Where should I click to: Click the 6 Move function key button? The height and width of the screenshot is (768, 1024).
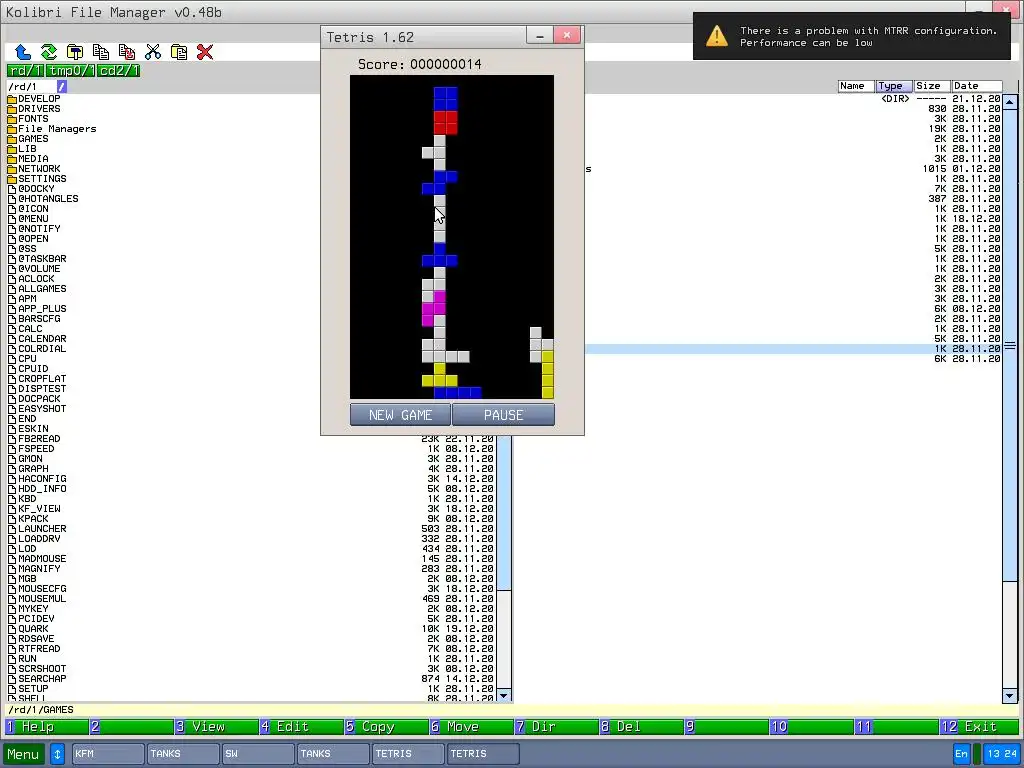tap(472, 727)
